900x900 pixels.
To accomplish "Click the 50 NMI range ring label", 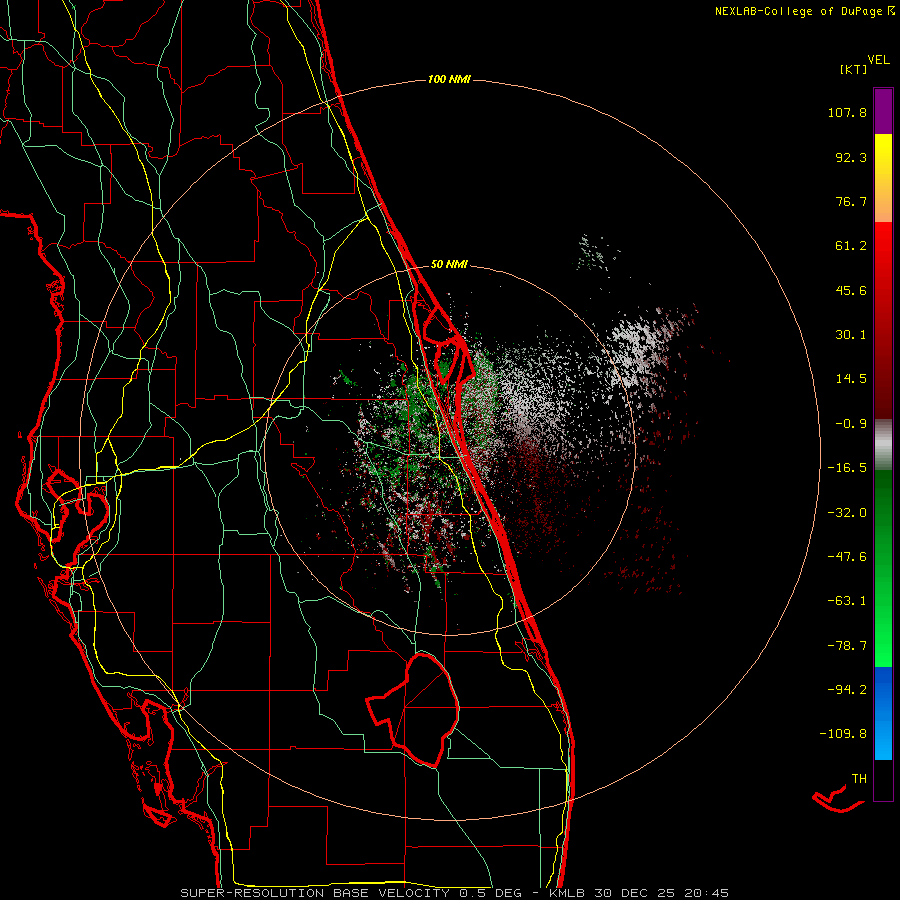I will pyautogui.click(x=449, y=265).
